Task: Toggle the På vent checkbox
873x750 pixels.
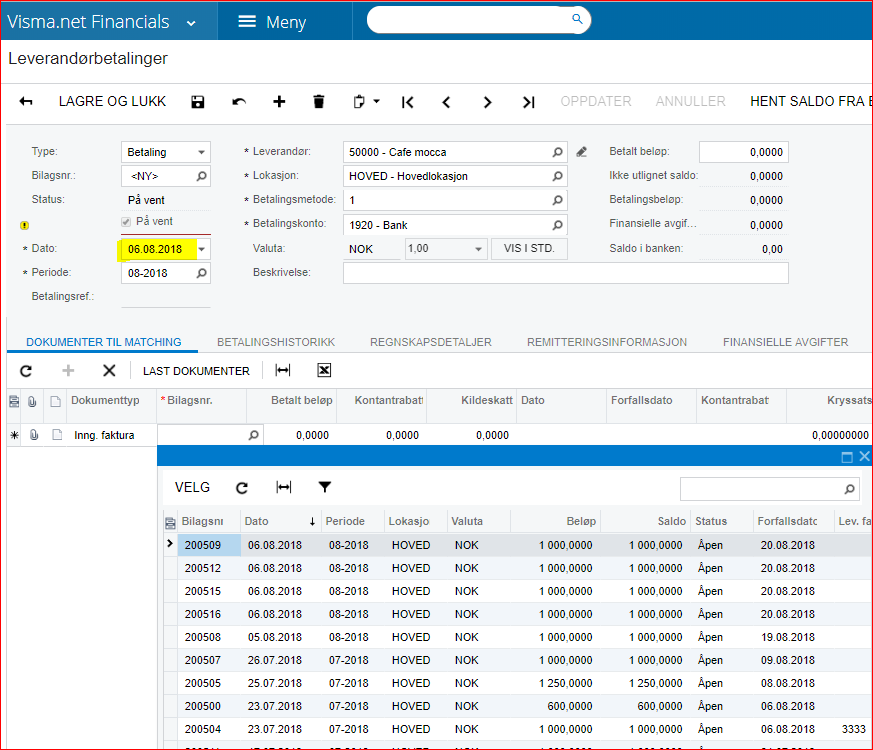Action: coord(126,222)
